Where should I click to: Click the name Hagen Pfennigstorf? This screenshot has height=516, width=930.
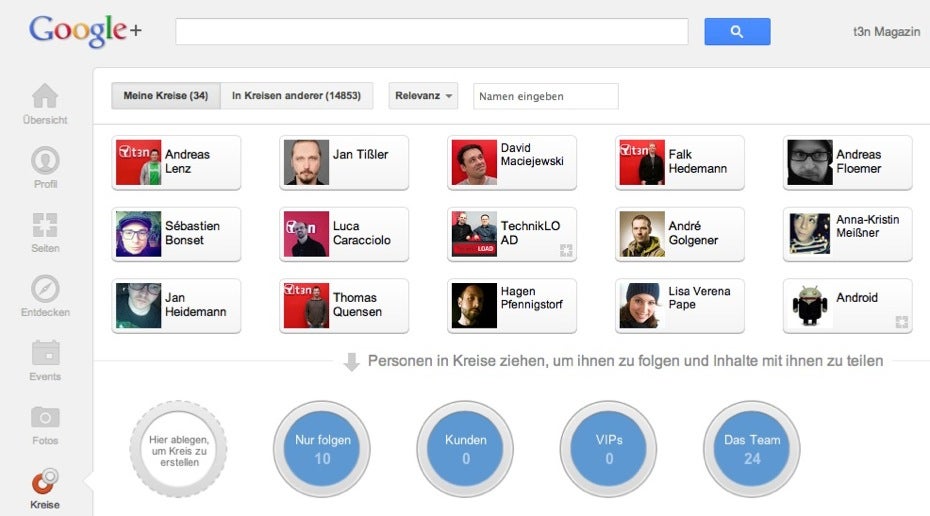click(531, 298)
